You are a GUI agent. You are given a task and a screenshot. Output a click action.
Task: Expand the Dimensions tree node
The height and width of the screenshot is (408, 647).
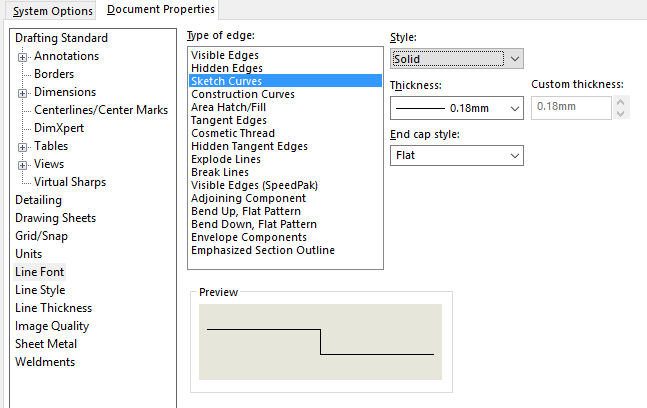click(22, 92)
